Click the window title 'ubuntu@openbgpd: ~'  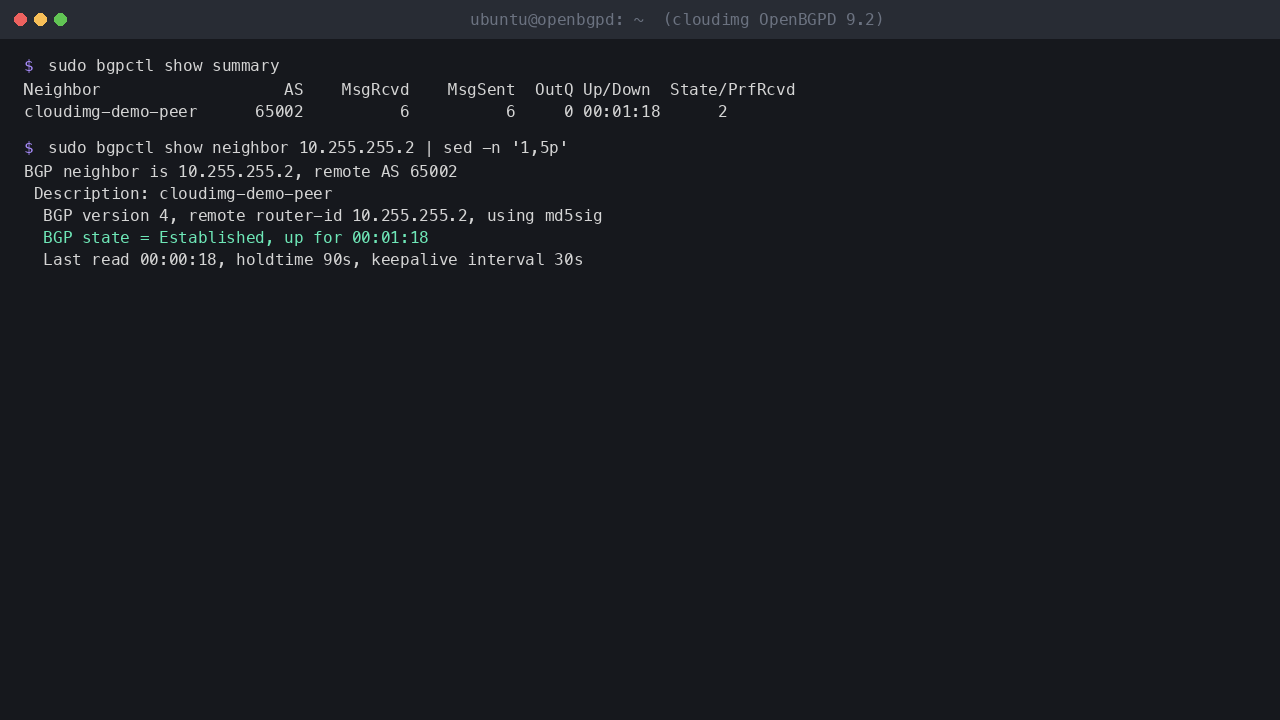557,20
